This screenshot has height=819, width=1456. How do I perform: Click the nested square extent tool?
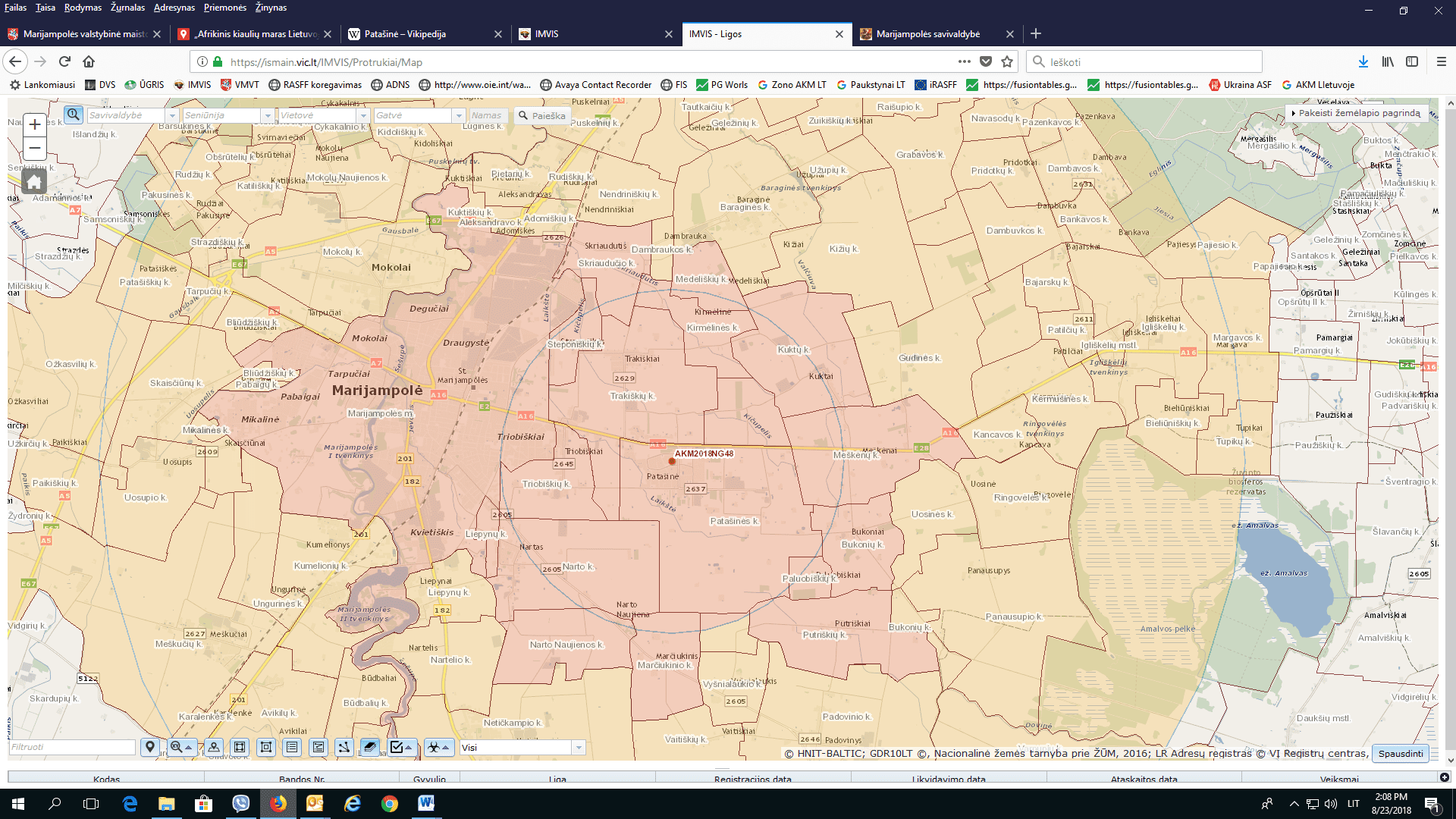tap(266, 747)
